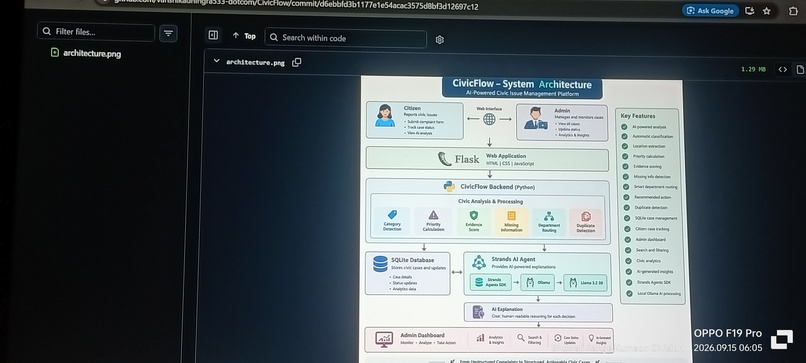This screenshot has width=806, height=363.
Task: Focus the Filter files field
Action: pyautogui.click(x=96, y=32)
